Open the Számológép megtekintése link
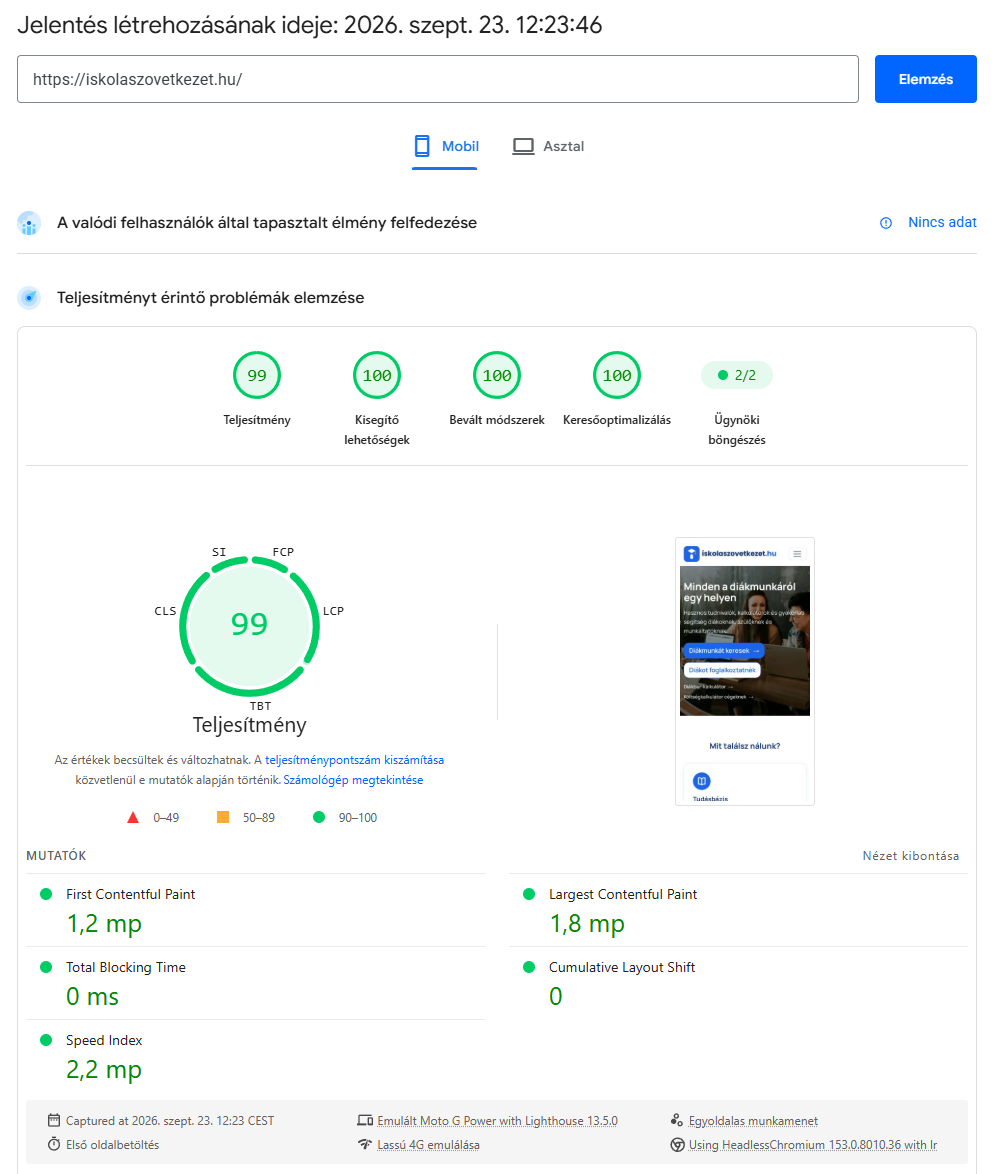Screen dimensions: 995x1174 (353, 780)
